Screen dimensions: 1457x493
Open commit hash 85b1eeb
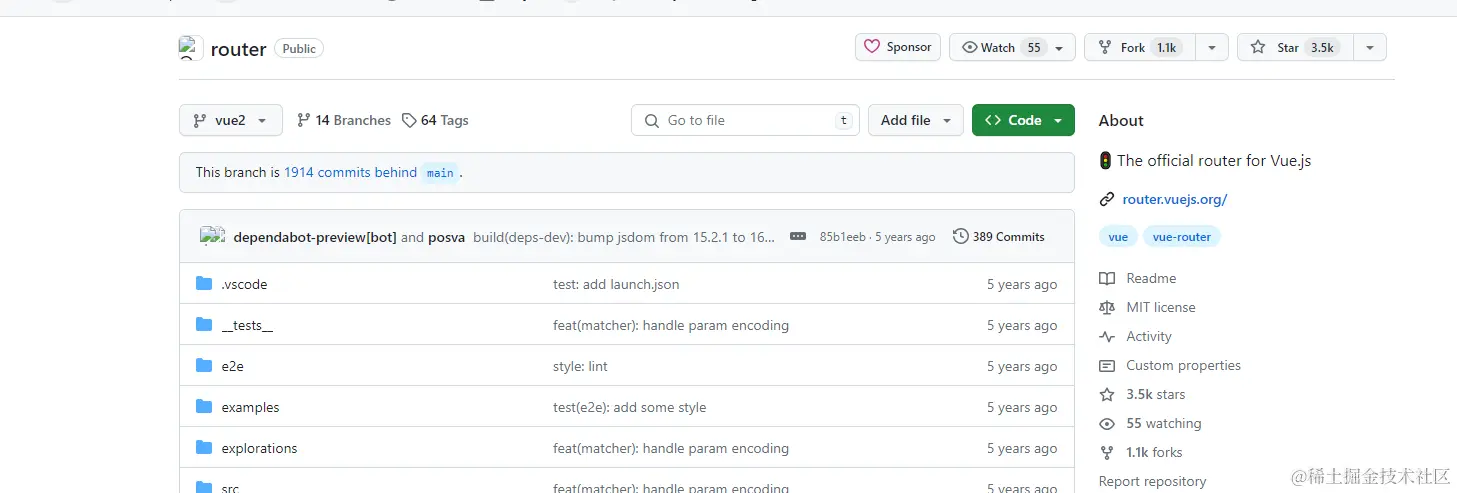(842, 237)
